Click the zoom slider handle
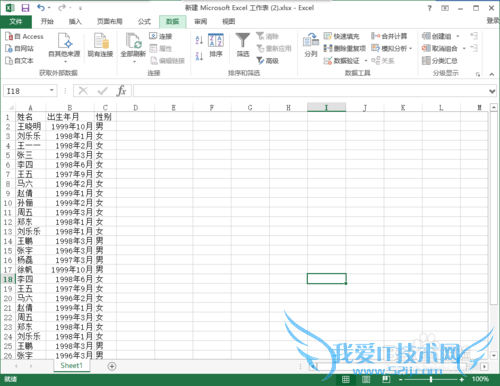Screen dimensions: 500x386 click(x=431, y=379)
